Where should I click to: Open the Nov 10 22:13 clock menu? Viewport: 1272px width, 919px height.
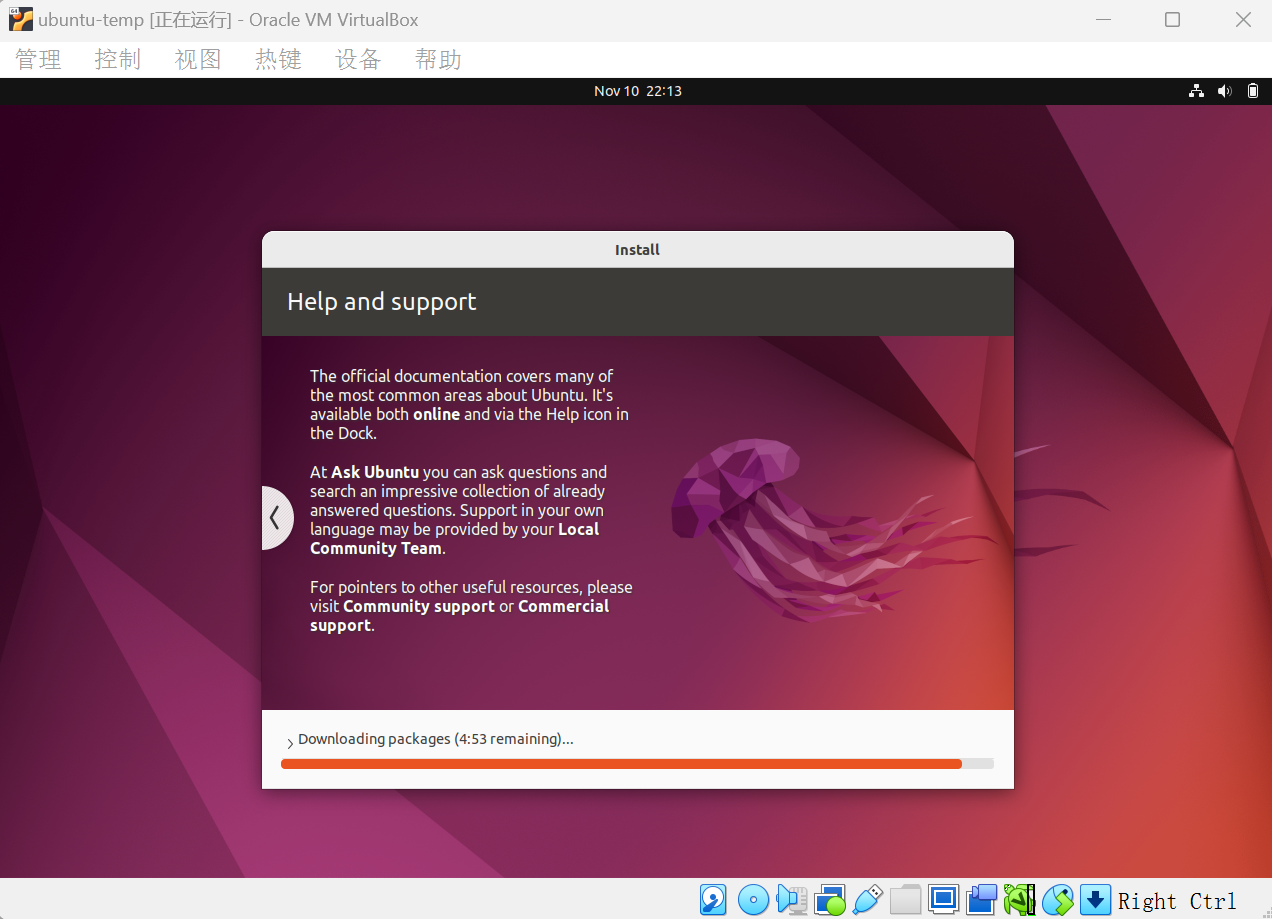(638, 91)
